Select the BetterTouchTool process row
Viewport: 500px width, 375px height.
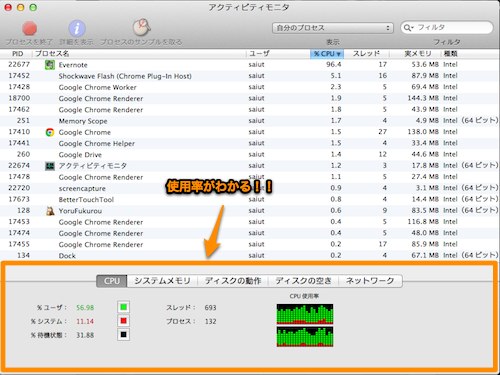[249, 200]
